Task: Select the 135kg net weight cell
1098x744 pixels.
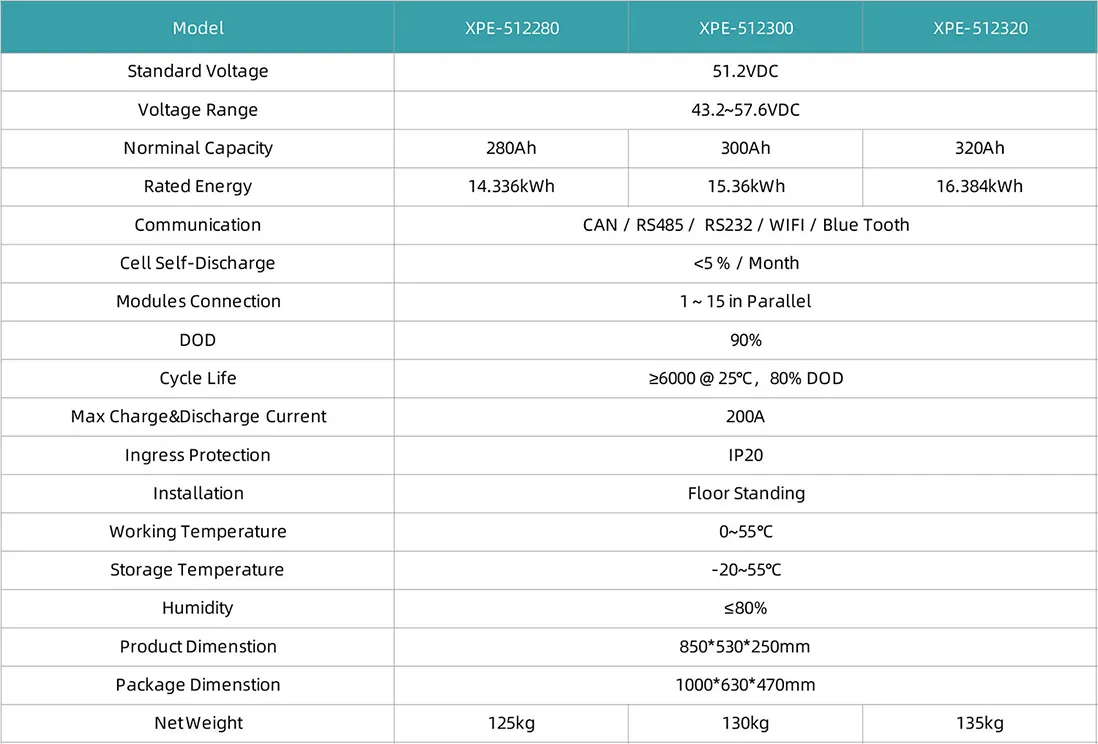Action: [980, 723]
